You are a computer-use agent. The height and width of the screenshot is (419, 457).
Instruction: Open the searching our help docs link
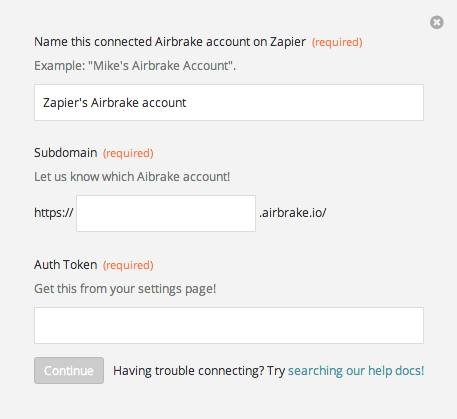pyautogui.click(x=356, y=371)
